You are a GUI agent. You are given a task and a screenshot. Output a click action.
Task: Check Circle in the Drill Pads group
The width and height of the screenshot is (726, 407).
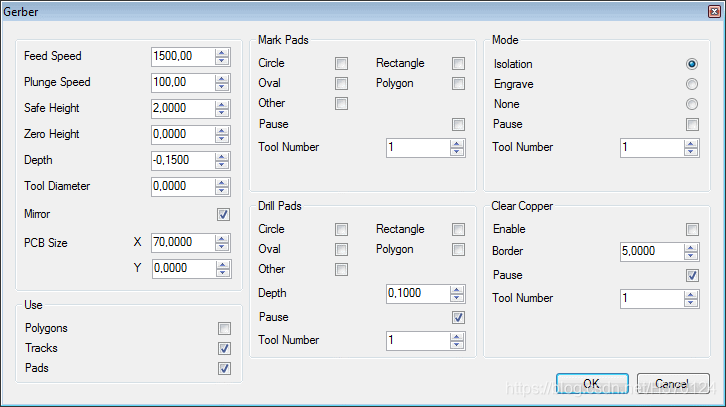point(341,230)
